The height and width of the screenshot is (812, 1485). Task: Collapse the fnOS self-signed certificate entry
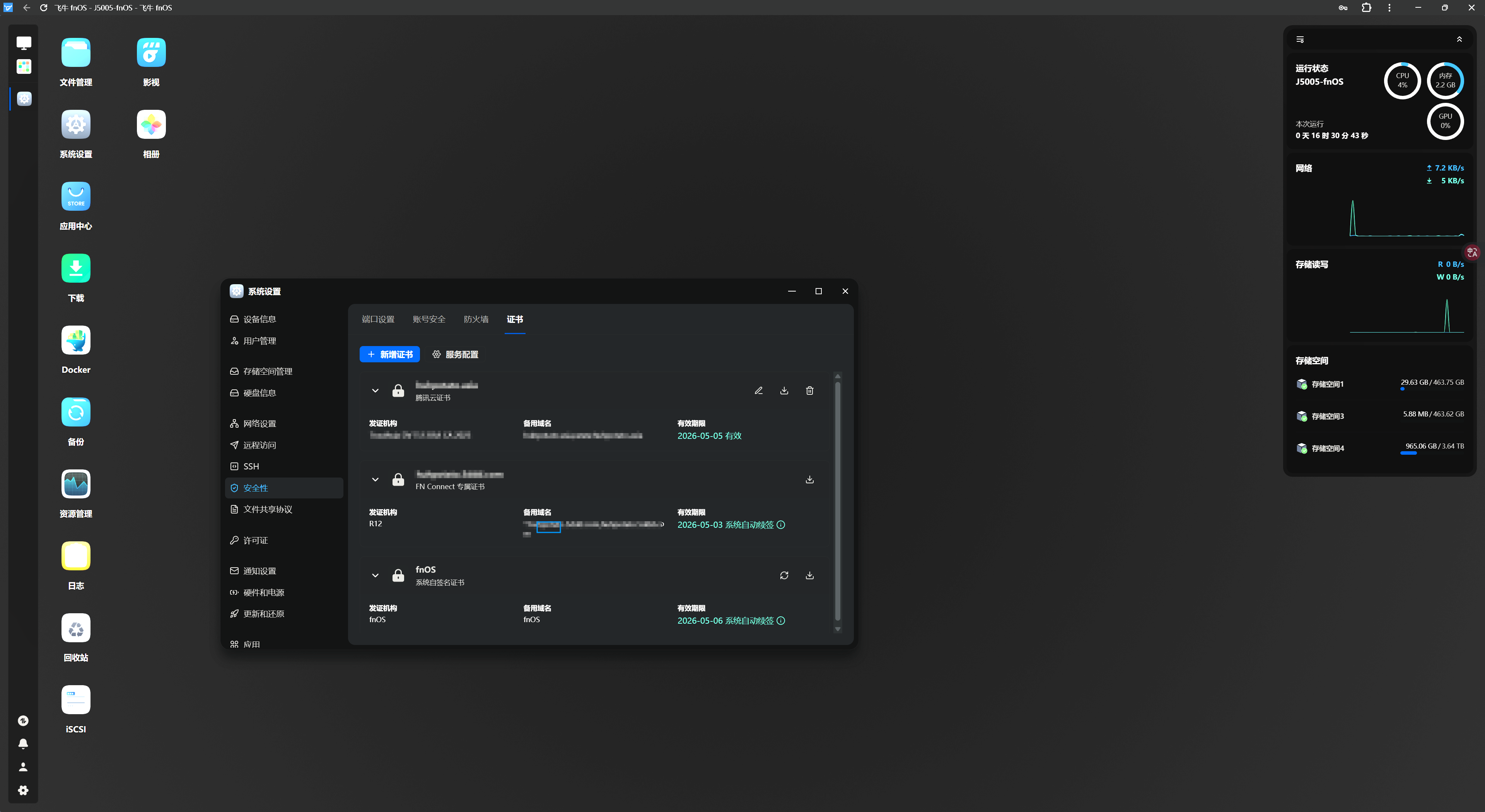(x=375, y=576)
